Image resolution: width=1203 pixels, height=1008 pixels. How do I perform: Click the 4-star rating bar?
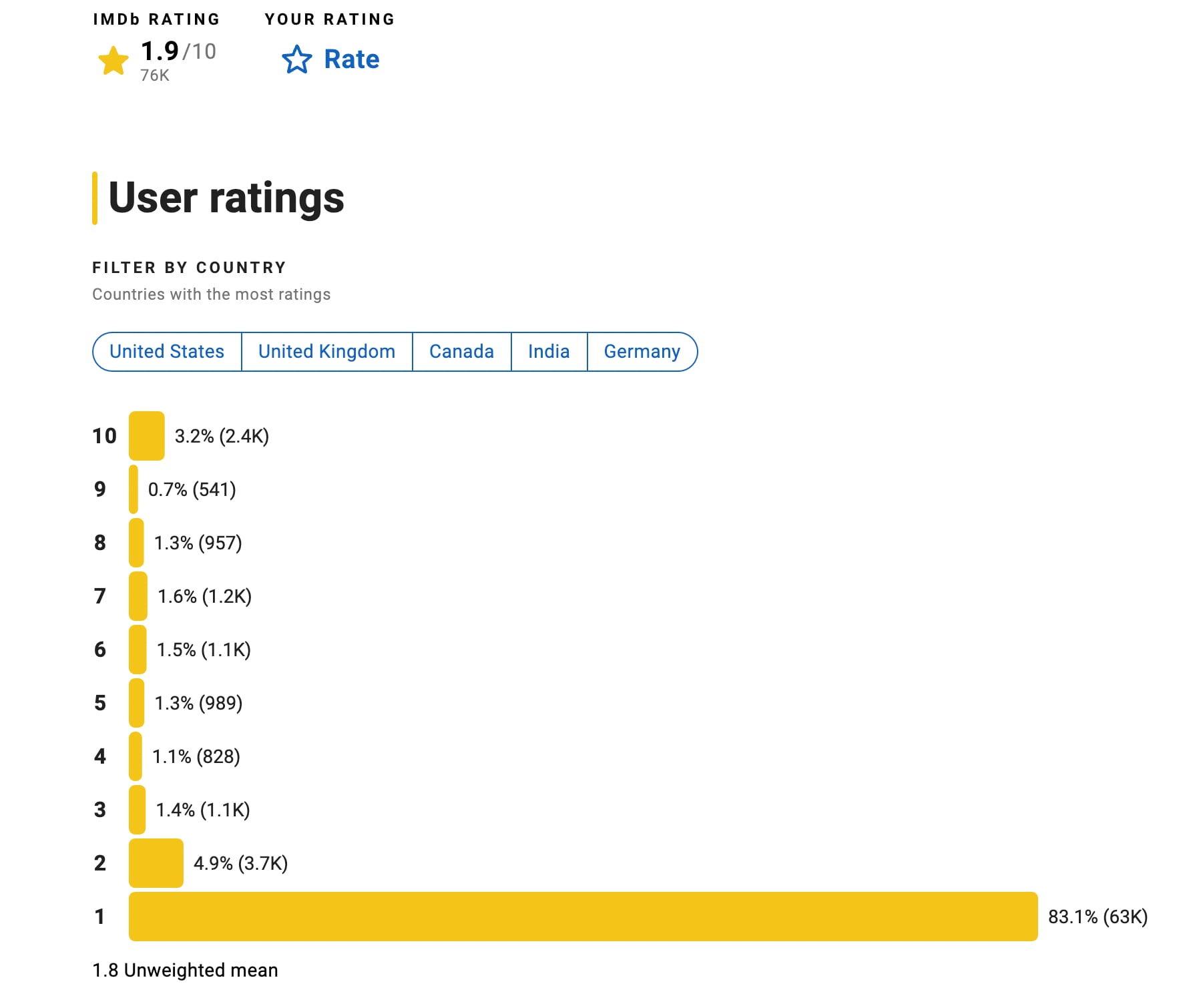tap(136, 756)
